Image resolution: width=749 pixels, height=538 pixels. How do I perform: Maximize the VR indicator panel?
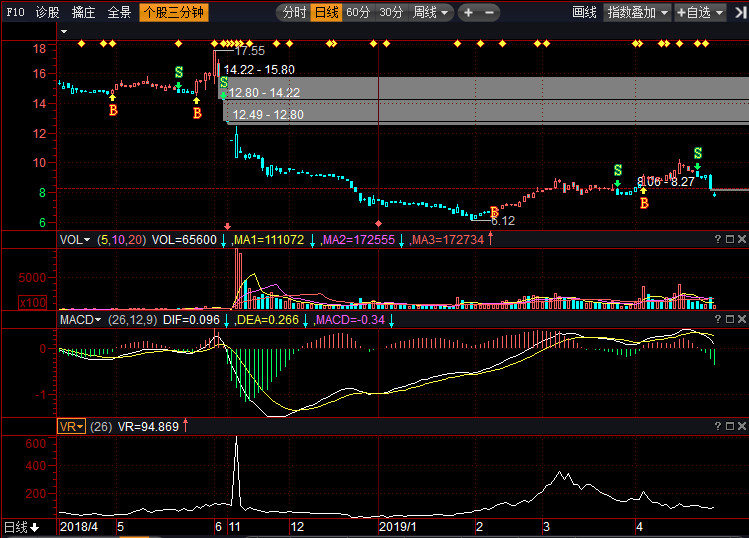coord(729,426)
